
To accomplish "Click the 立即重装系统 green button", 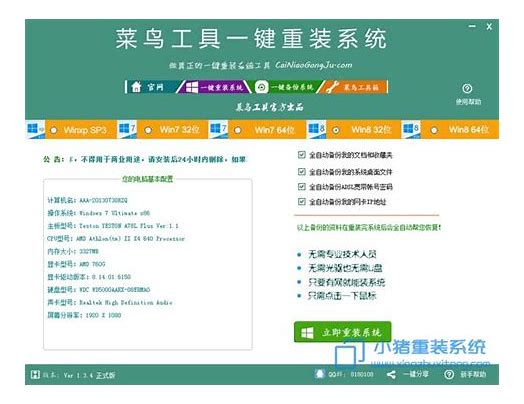I will (x=343, y=332).
